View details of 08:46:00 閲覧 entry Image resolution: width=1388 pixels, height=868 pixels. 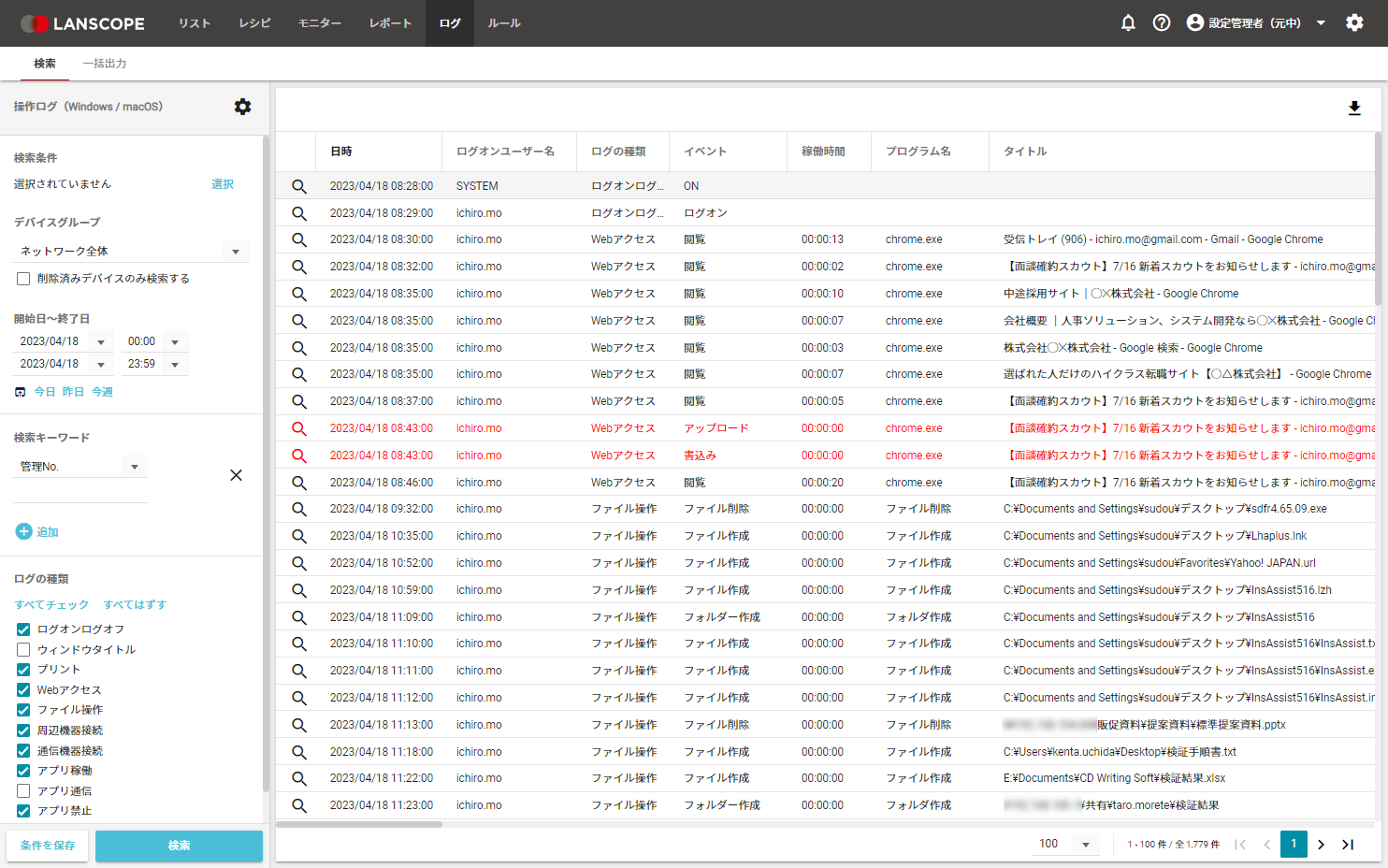click(299, 483)
